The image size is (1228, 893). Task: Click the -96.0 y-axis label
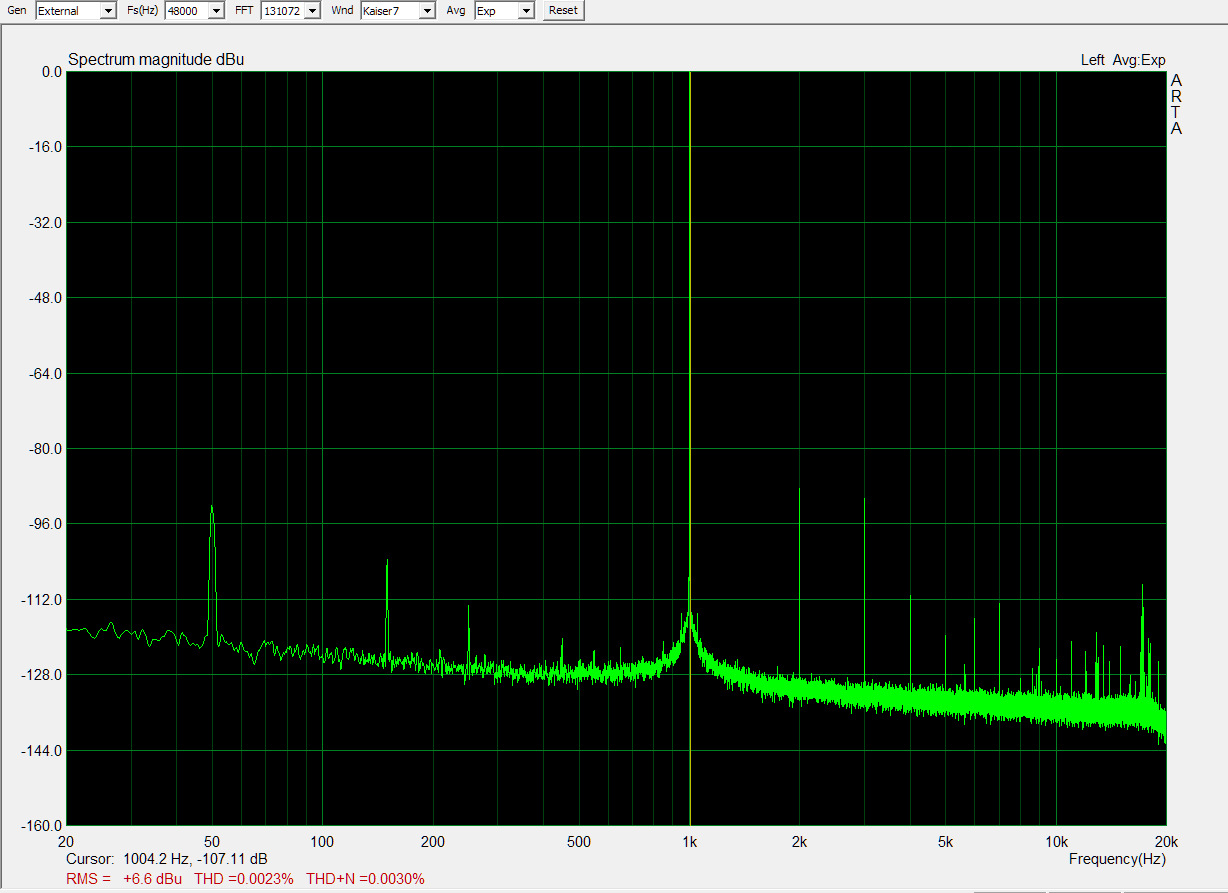pyautogui.click(x=46, y=524)
